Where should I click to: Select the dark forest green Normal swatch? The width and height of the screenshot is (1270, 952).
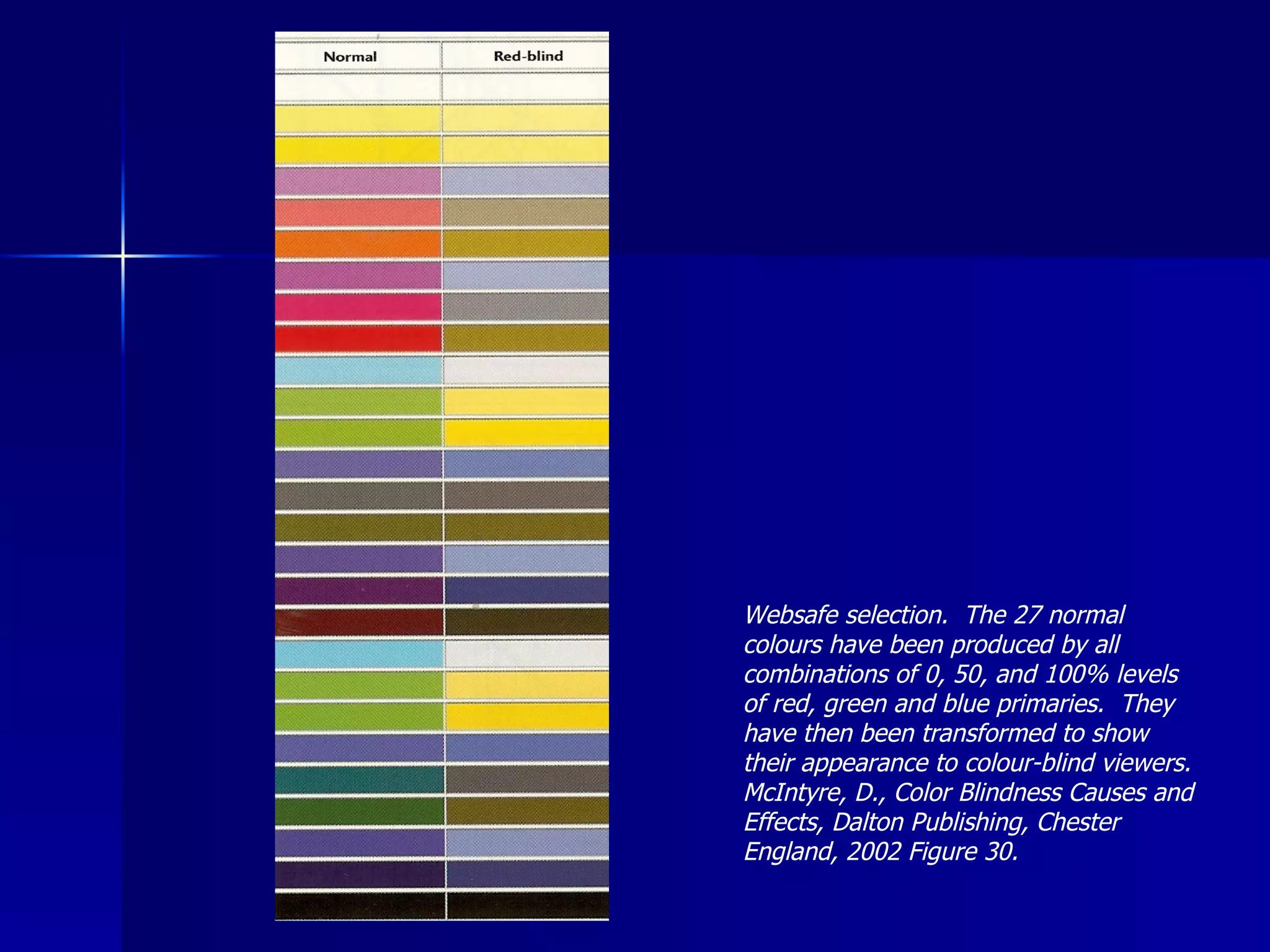point(359,811)
